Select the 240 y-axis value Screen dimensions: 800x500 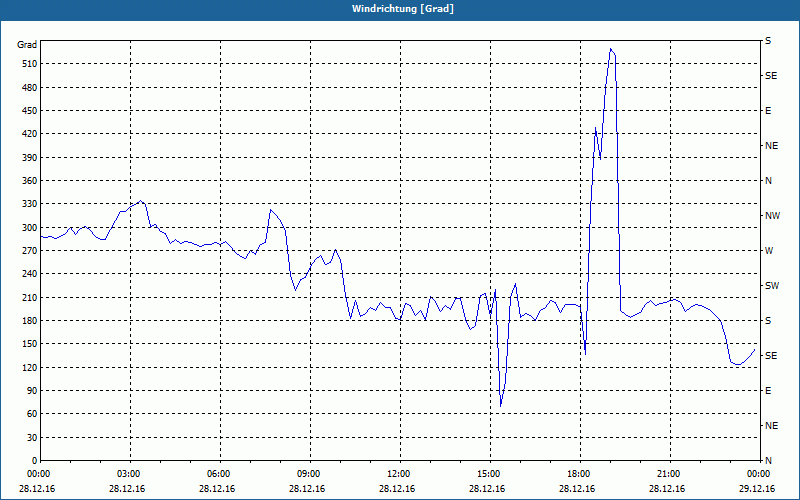[x=30, y=274]
